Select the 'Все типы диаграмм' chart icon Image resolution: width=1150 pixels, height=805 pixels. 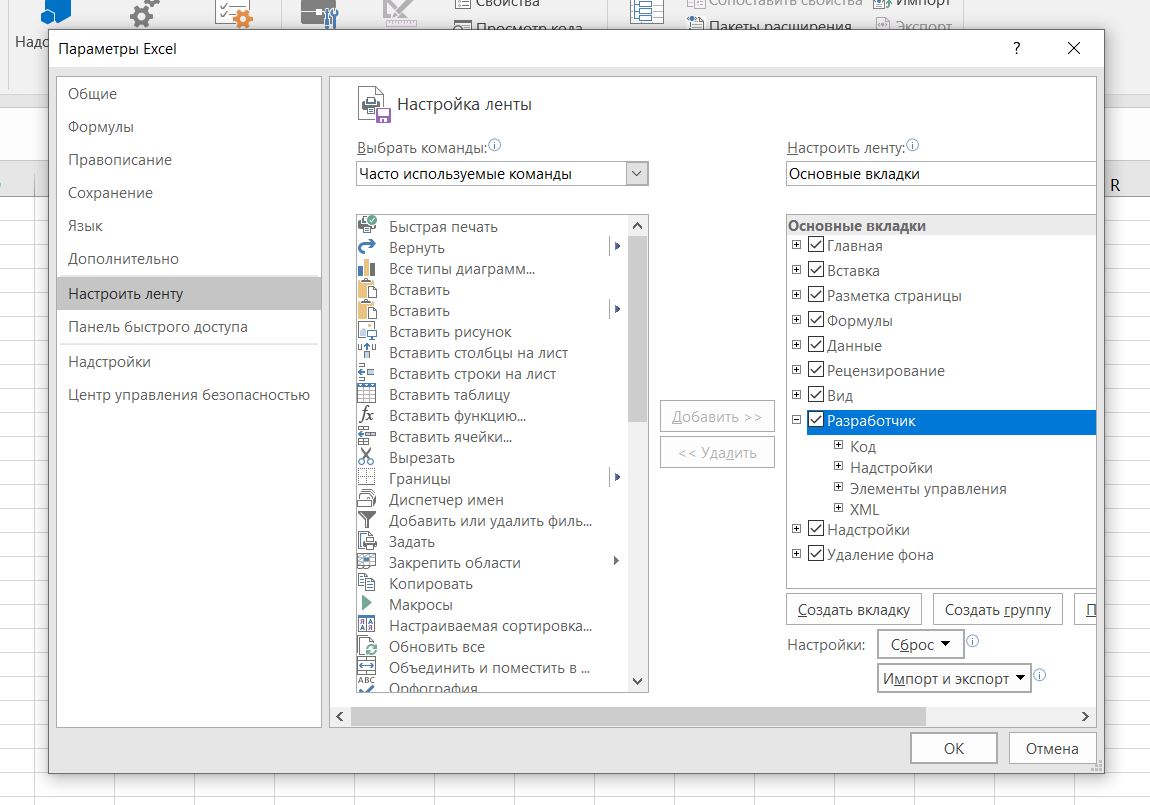click(367, 268)
